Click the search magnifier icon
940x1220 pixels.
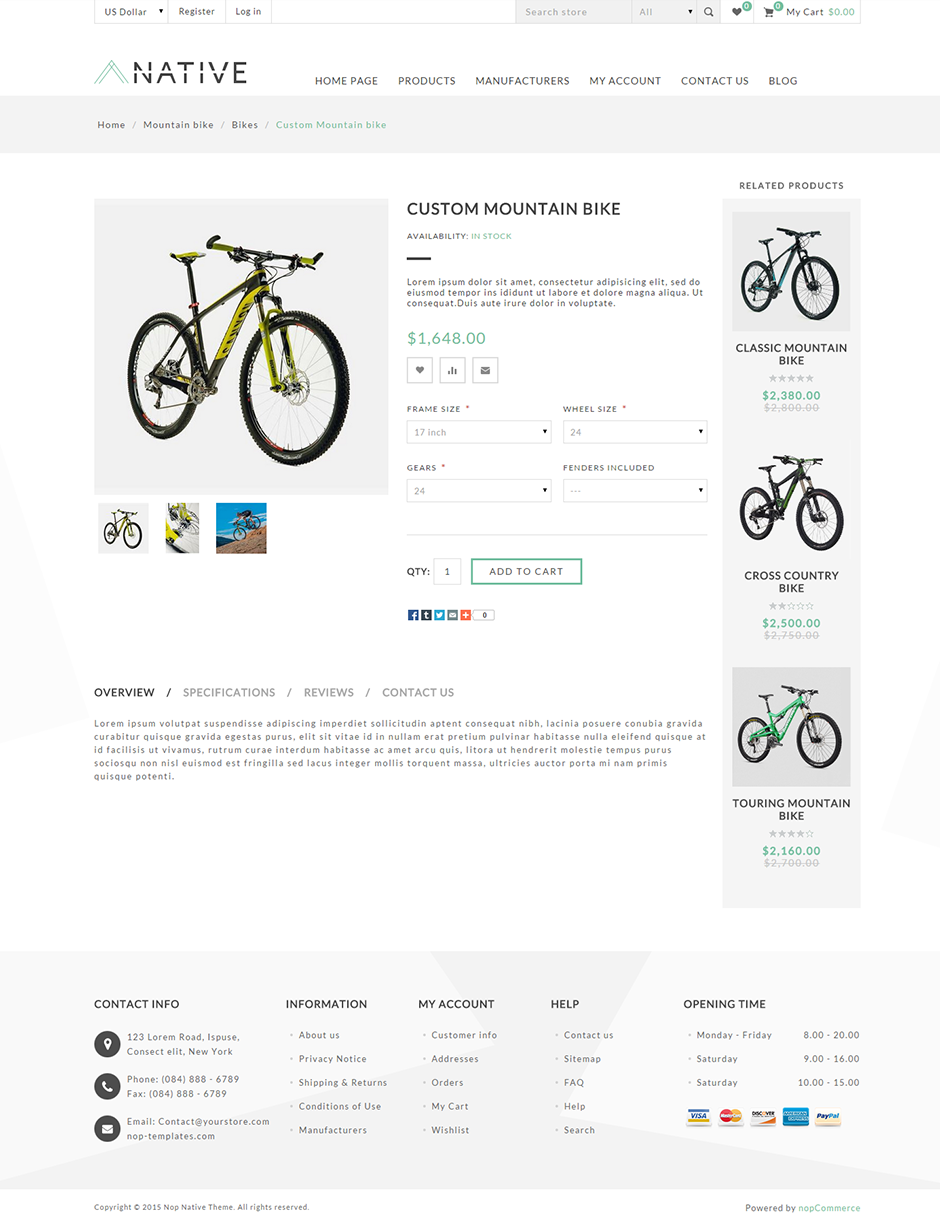[x=708, y=12]
